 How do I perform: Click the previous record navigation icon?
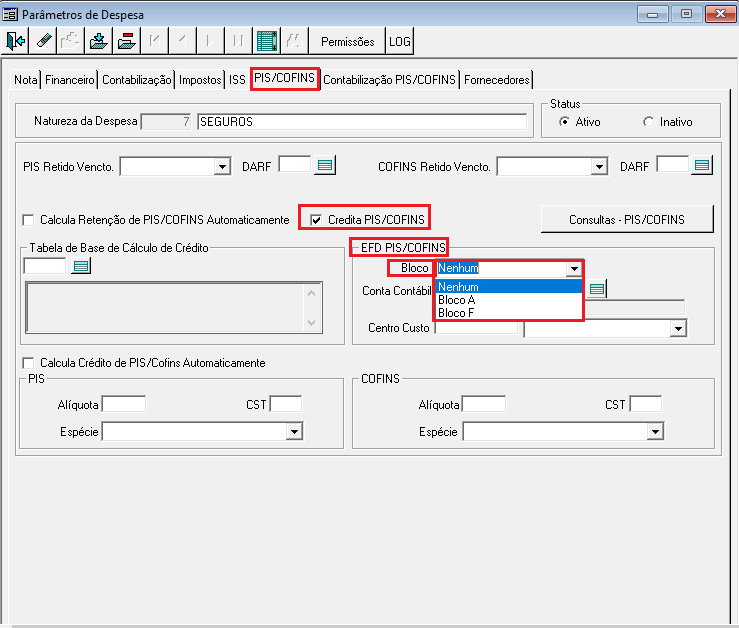tap(182, 41)
